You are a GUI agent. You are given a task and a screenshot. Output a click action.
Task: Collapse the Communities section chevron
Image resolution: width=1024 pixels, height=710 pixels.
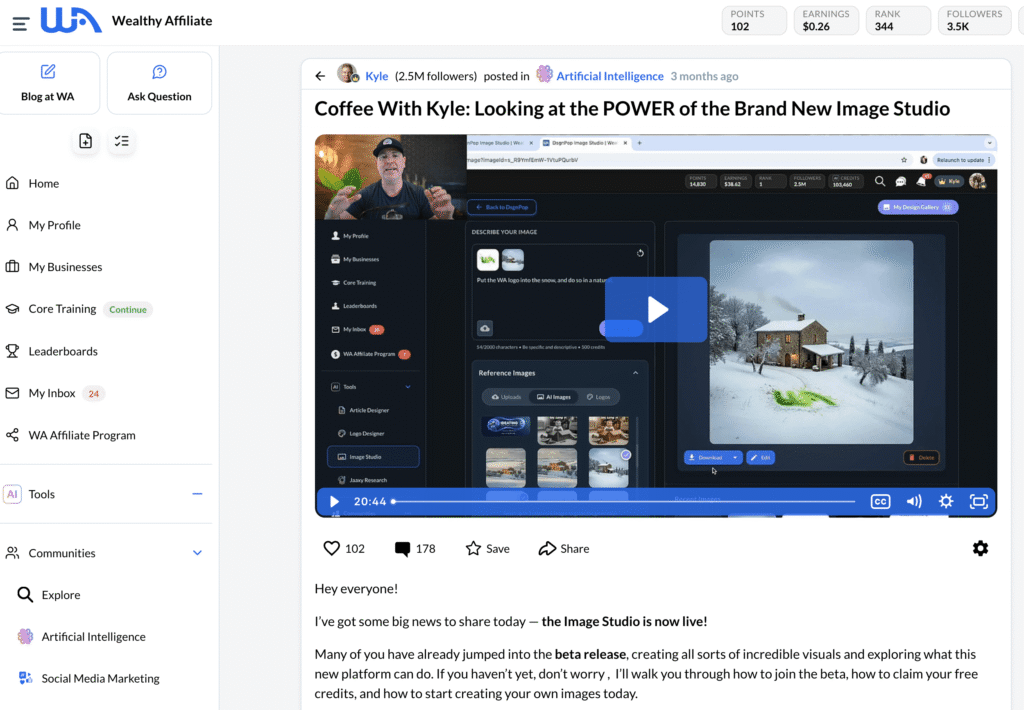coord(197,553)
